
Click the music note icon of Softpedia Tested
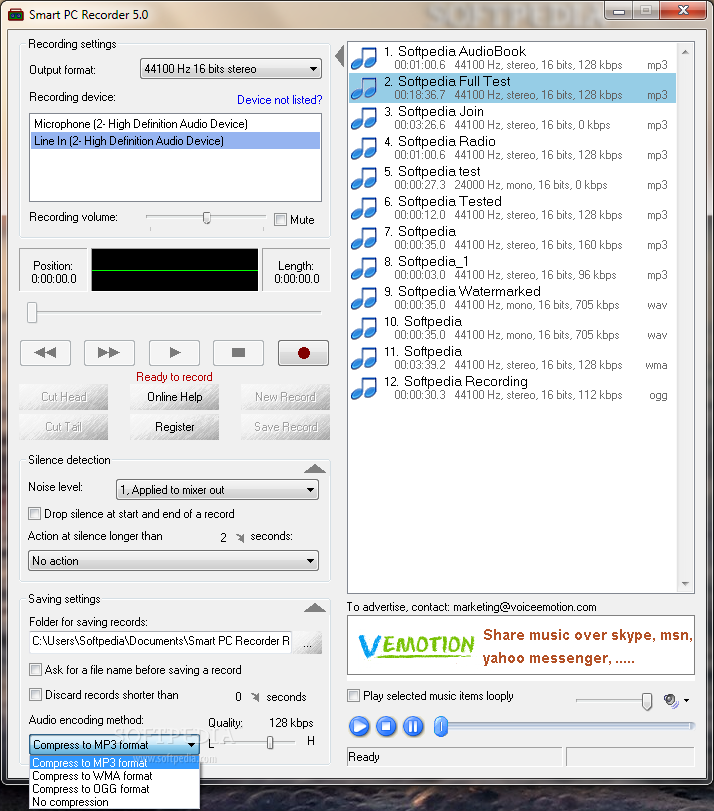(364, 208)
